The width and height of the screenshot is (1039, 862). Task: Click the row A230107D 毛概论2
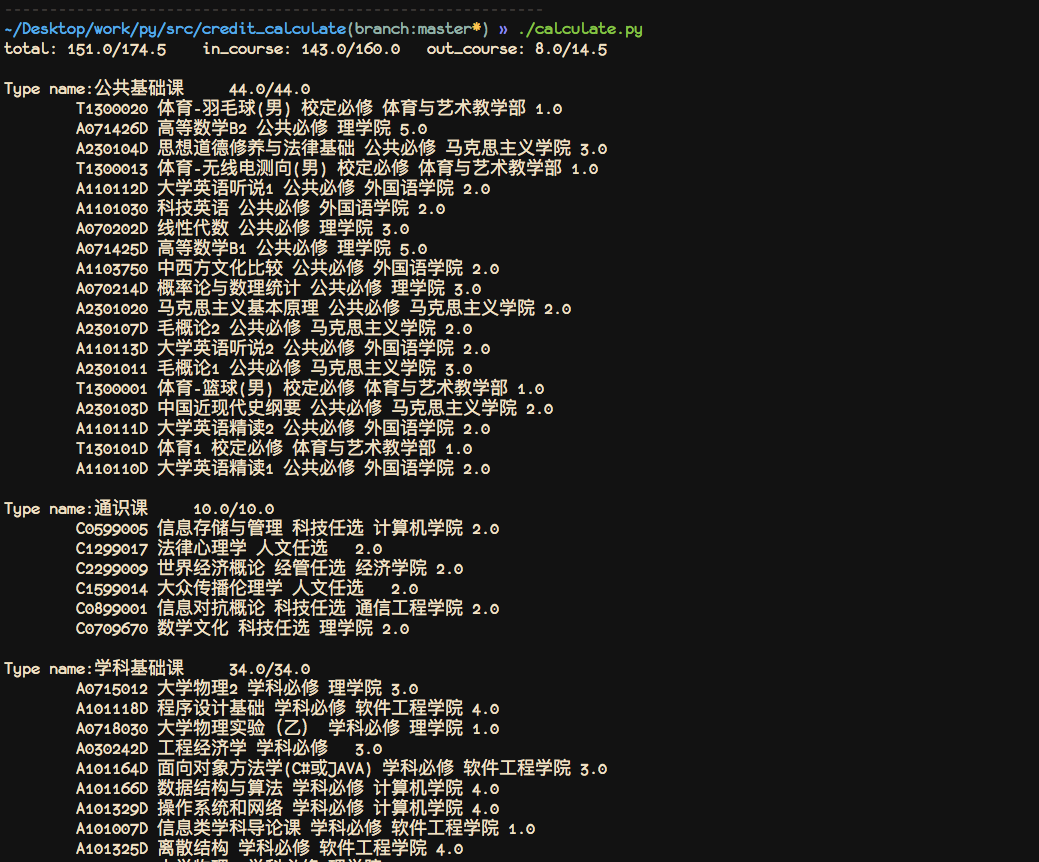tap(274, 329)
